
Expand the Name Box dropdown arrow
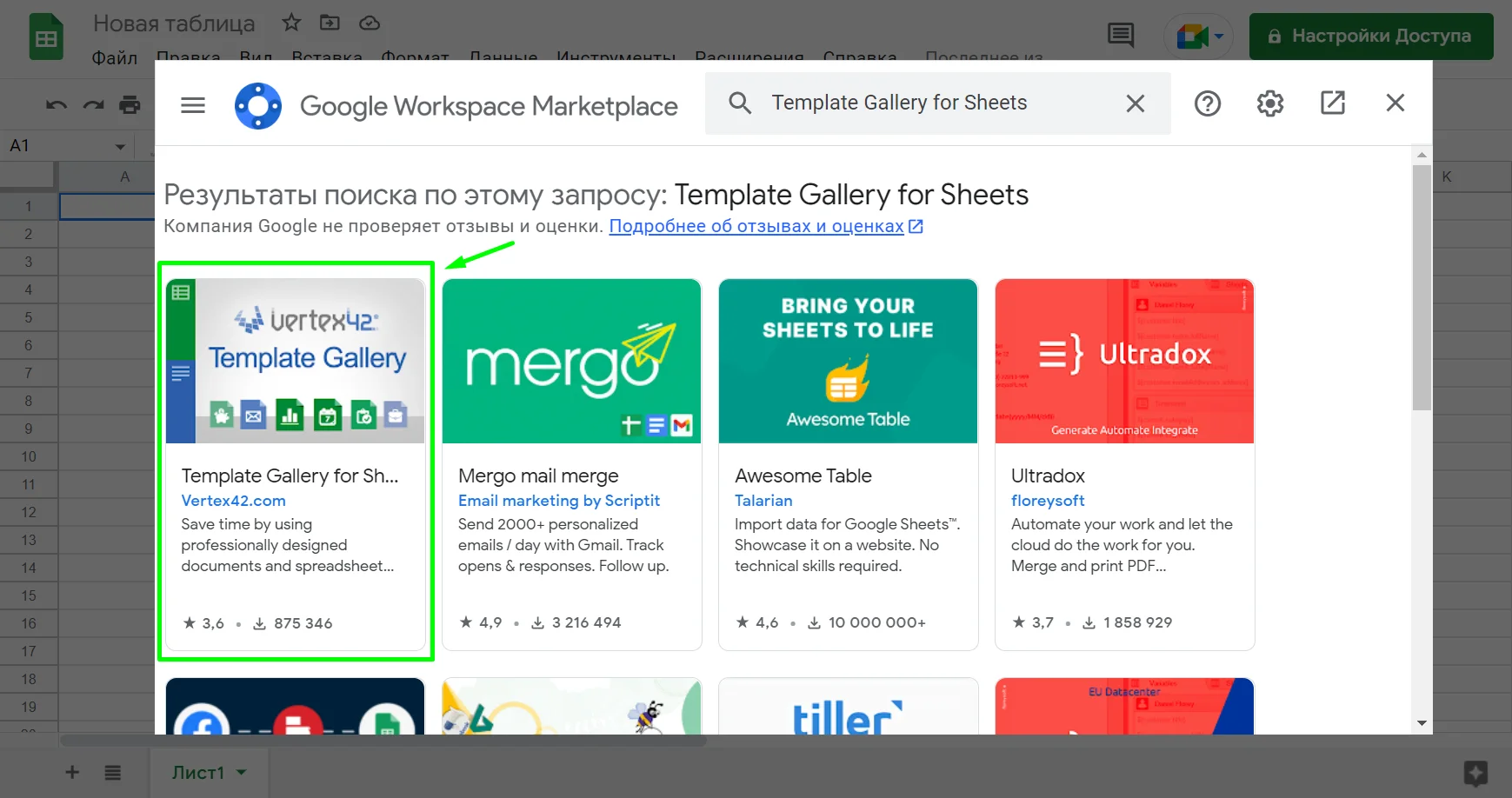pos(120,146)
